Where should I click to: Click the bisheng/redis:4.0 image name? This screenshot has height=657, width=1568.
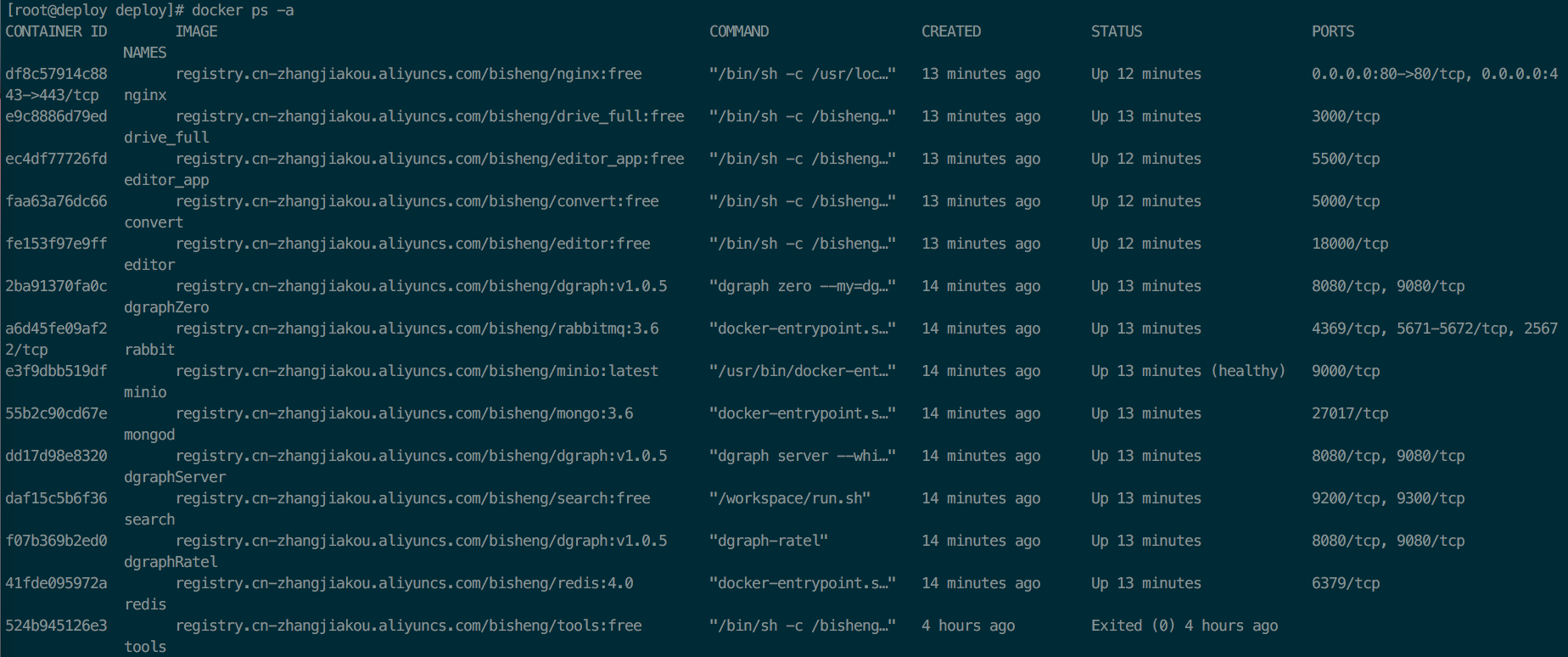tap(404, 583)
